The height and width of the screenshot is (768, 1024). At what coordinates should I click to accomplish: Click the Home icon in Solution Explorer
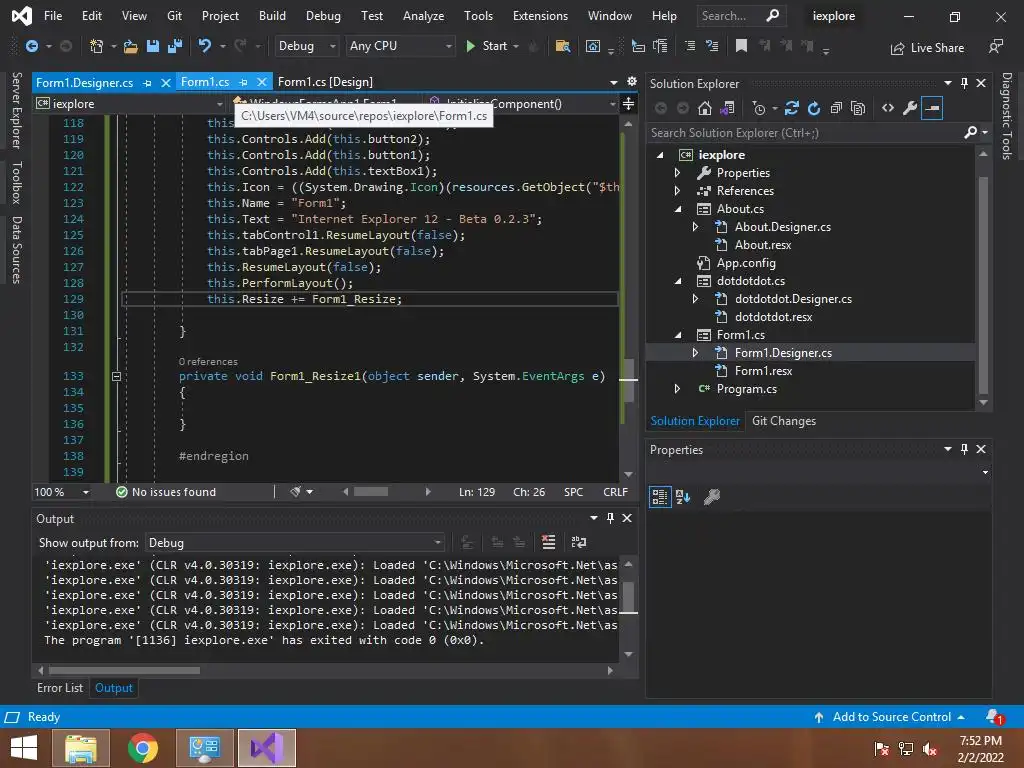(x=705, y=108)
